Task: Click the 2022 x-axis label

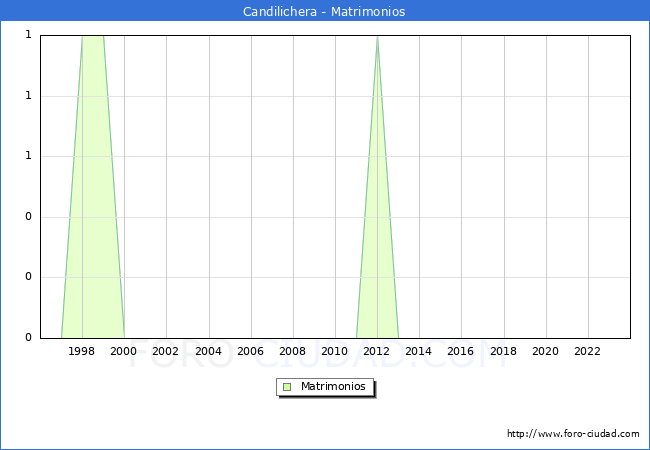Action: click(x=587, y=351)
